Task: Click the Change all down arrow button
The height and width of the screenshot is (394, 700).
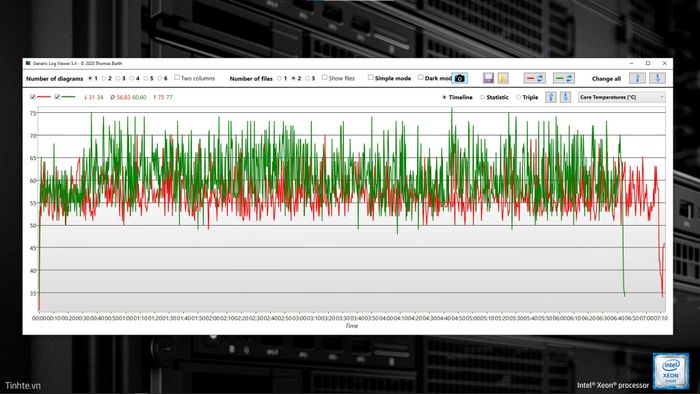Action: point(658,78)
